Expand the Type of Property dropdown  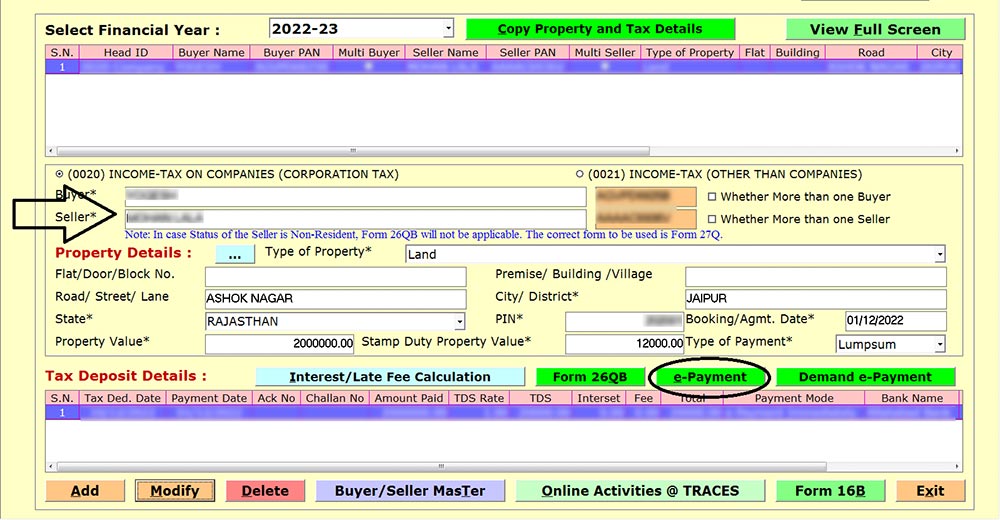pos(939,254)
